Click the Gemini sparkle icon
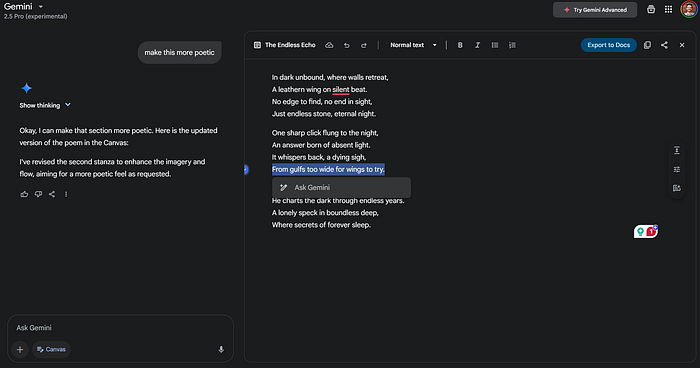 click(26, 88)
